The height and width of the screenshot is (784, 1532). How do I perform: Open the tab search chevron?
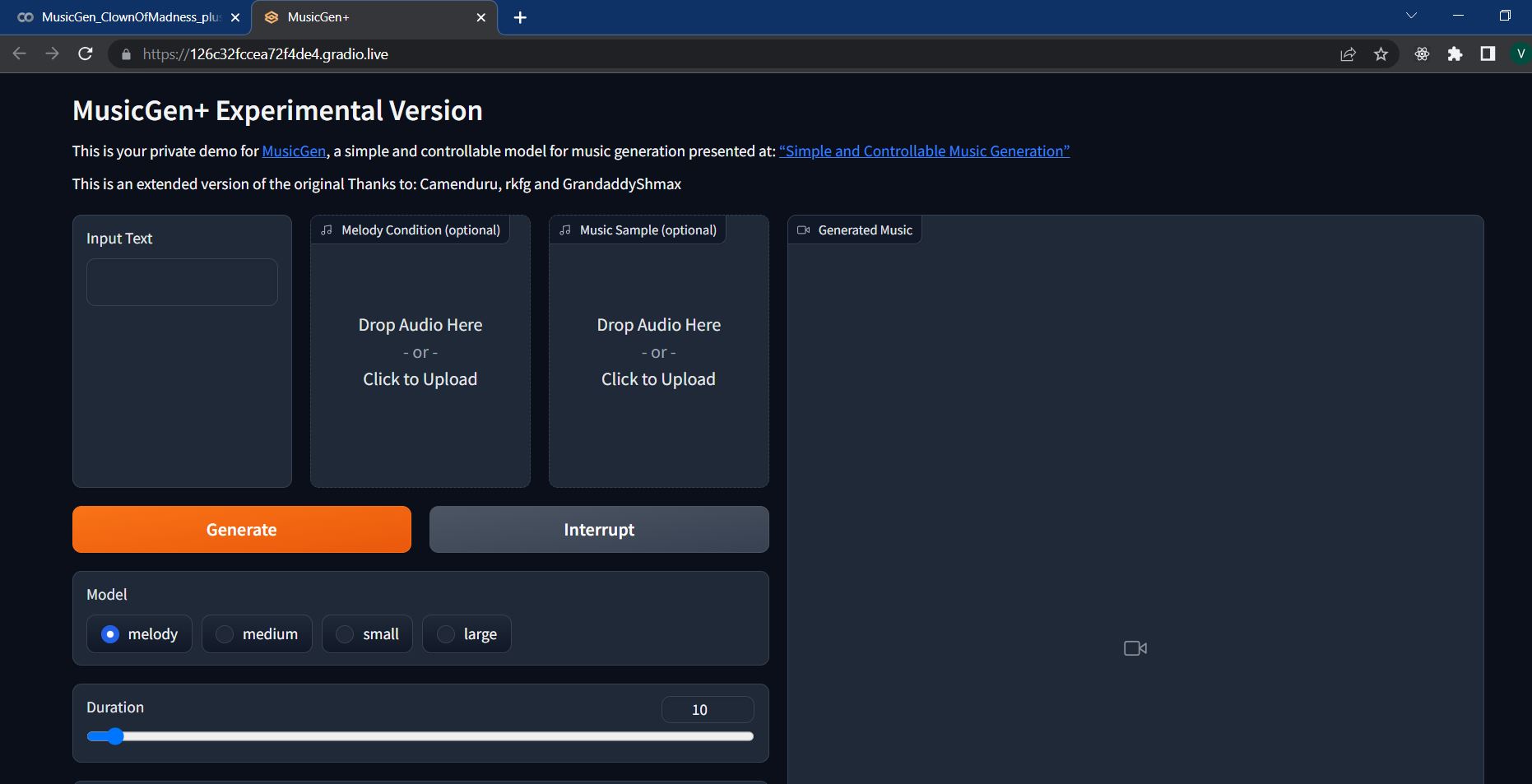coord(1411,16)
